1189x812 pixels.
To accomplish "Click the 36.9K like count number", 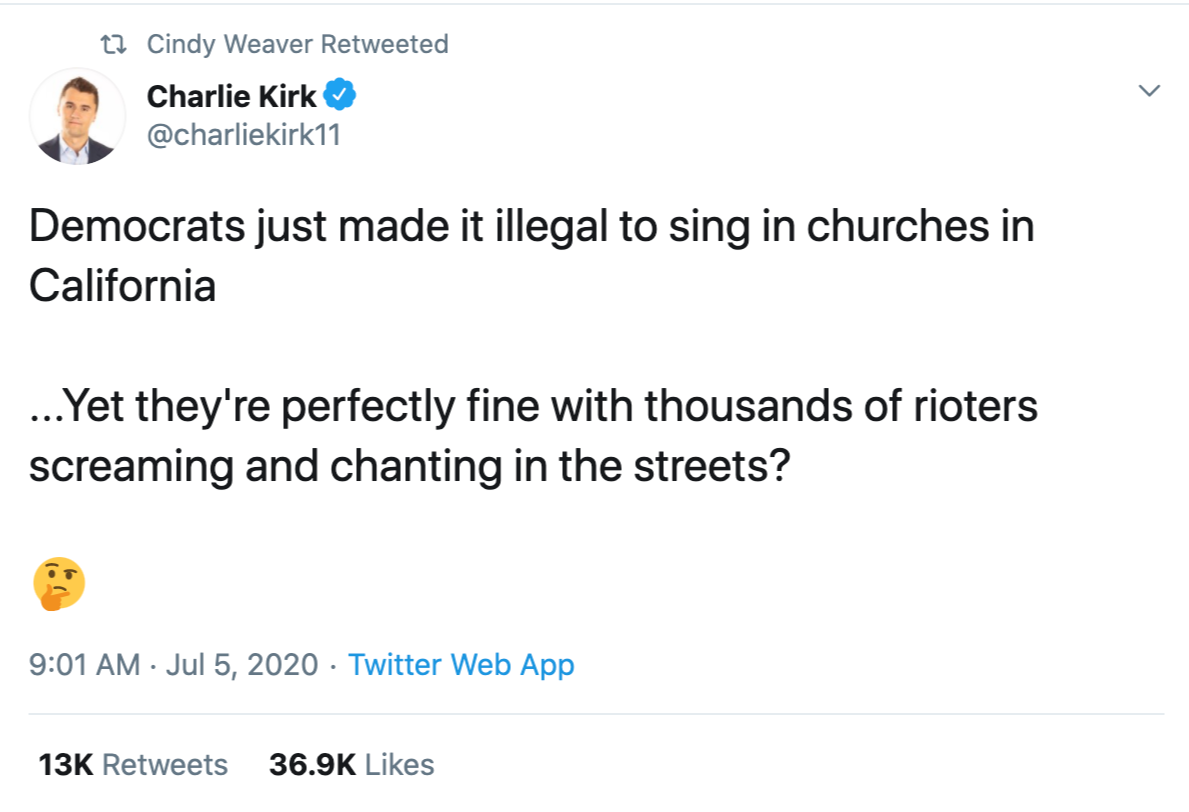I will pyautogui.click(x=312, y=765).
